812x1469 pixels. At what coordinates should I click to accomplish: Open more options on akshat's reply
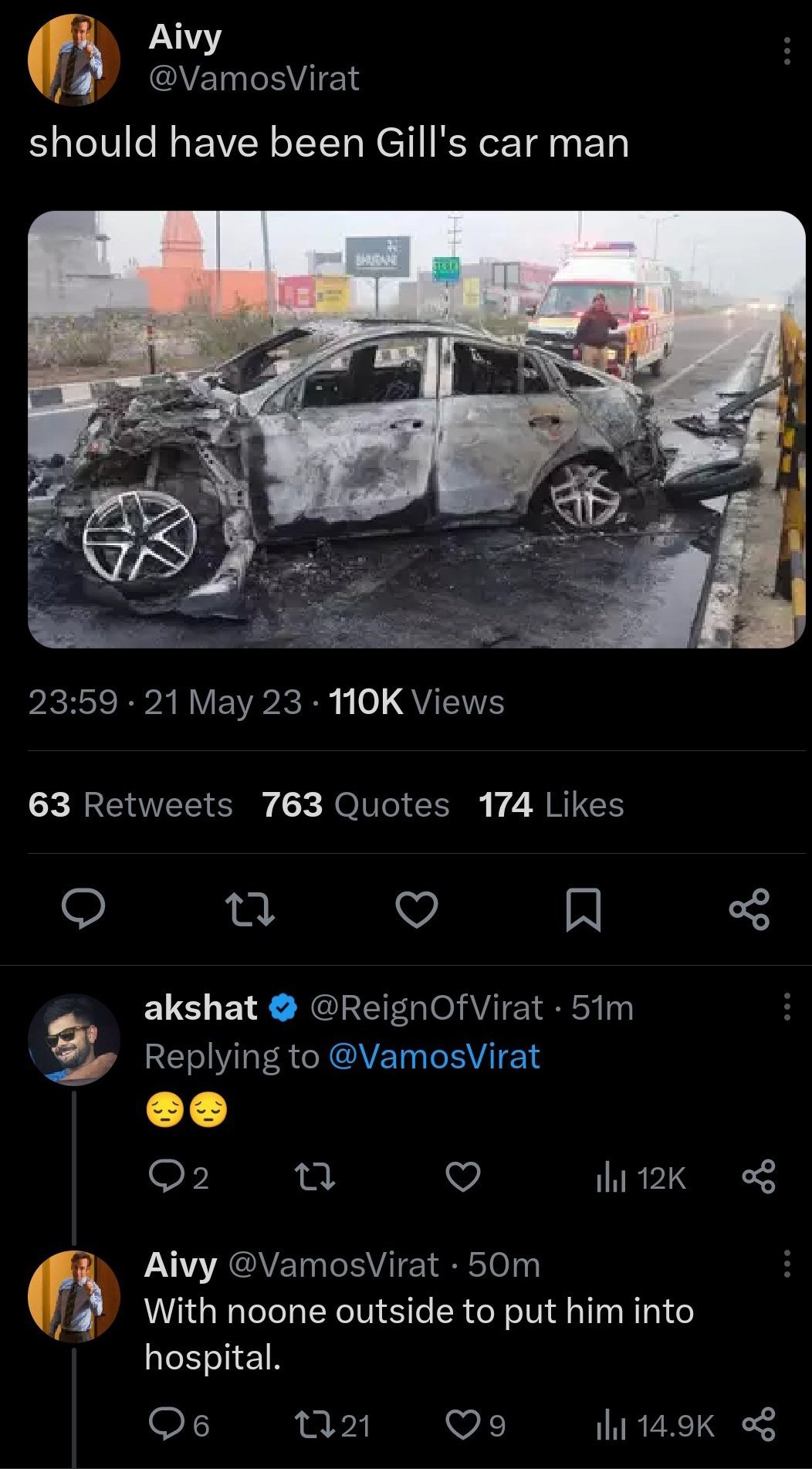click(x=787, y=1007)
